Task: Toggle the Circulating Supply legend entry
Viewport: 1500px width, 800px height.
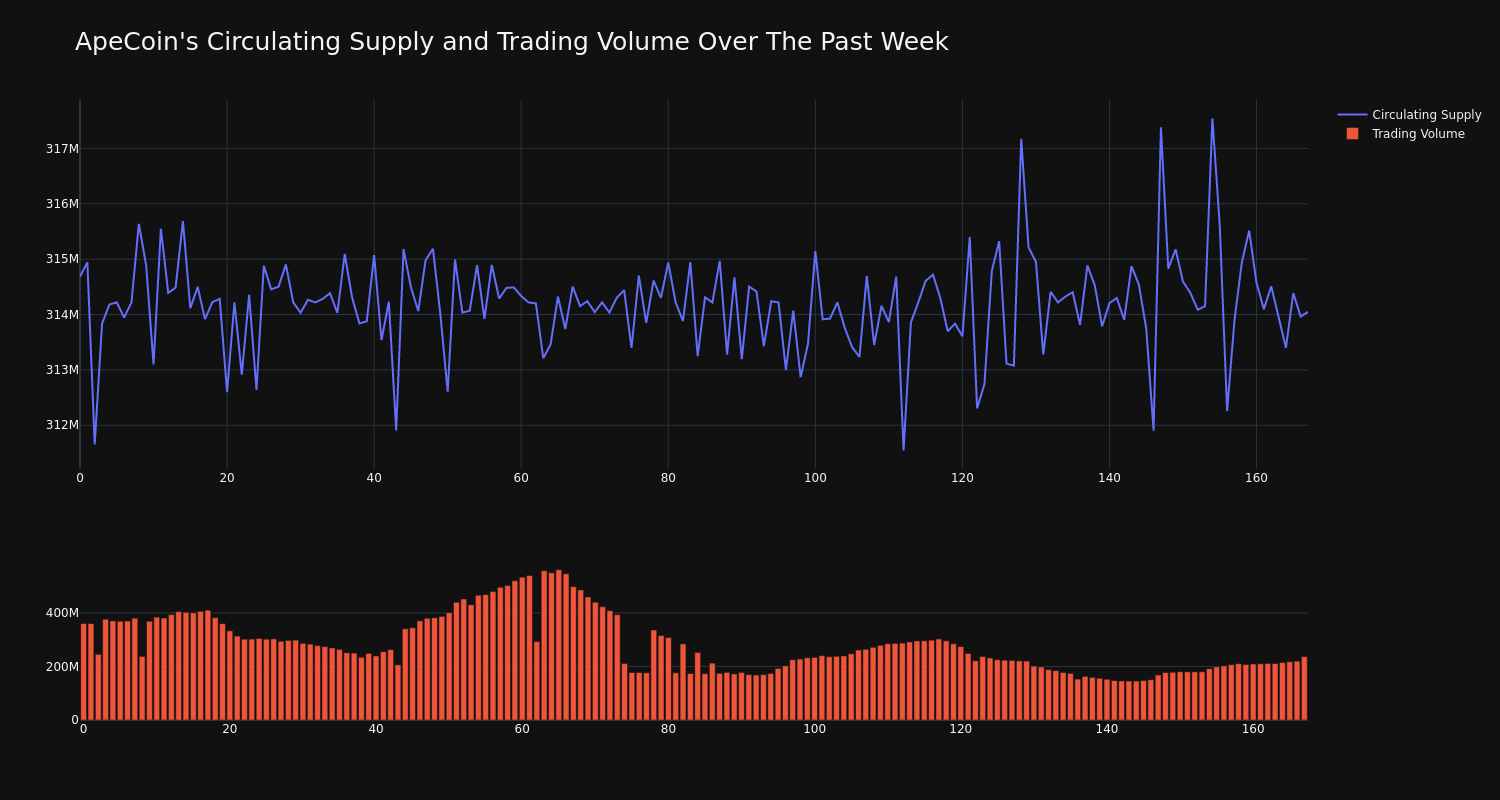Action: [1409, 115]
